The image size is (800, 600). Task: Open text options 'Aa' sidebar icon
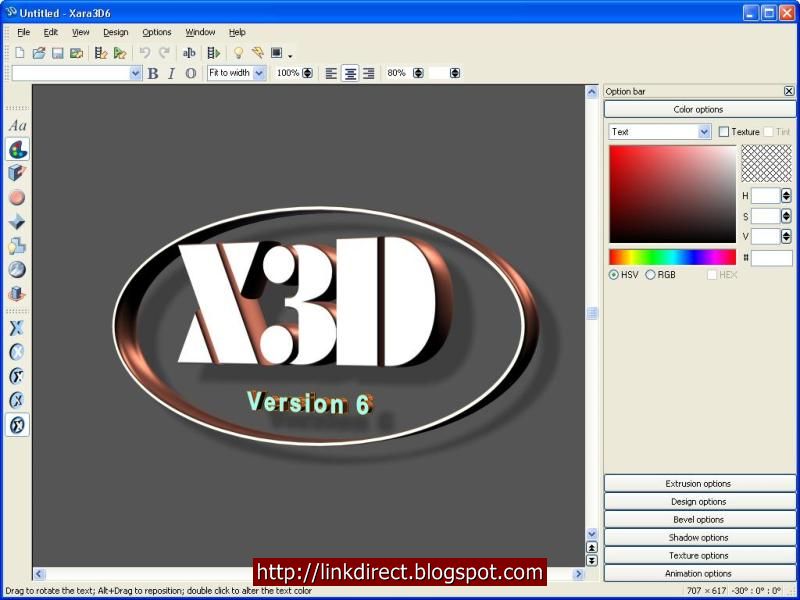17,125
